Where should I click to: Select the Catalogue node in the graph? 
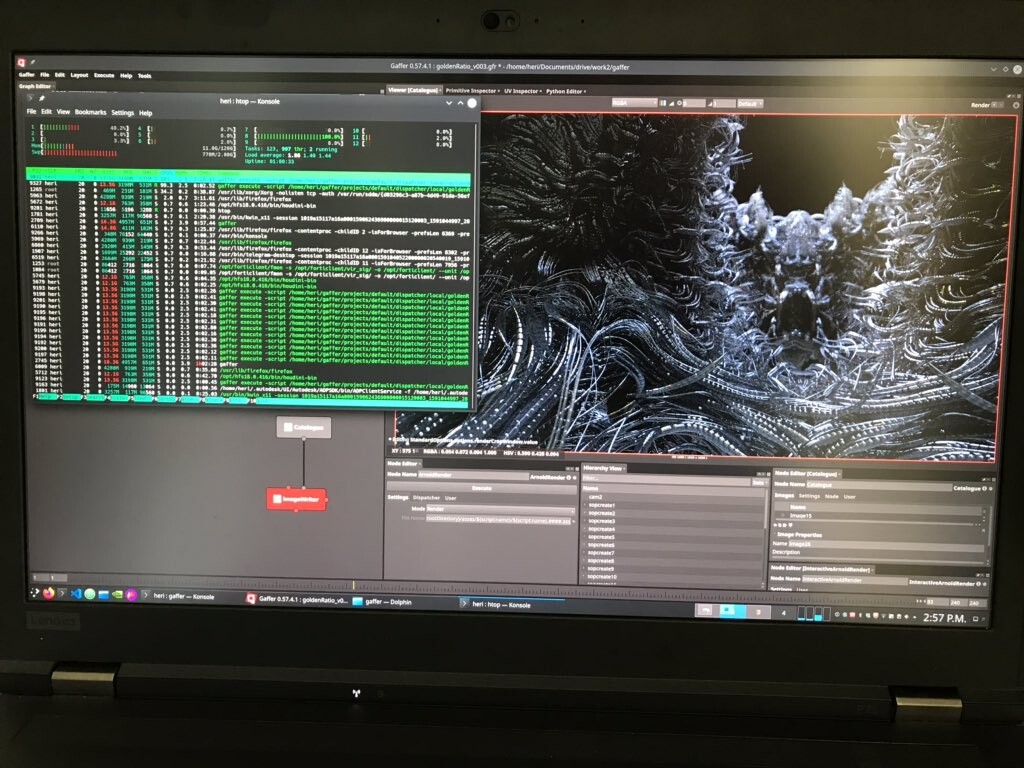tap(304, 427)
